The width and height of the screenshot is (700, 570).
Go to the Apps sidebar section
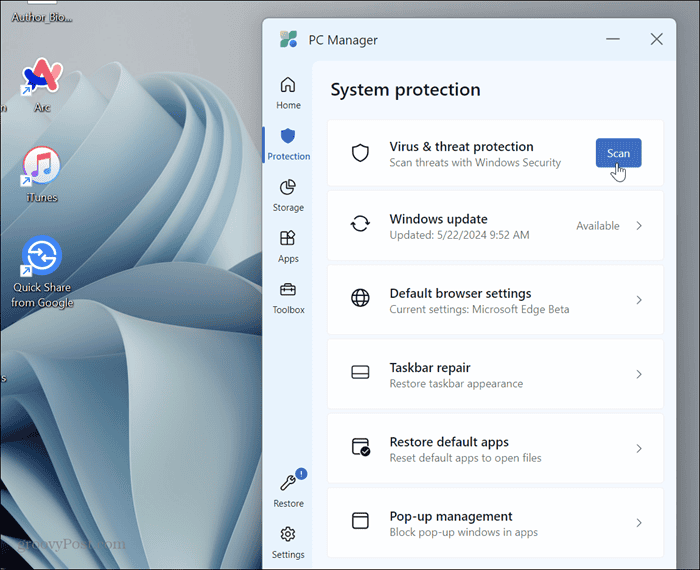288,246
